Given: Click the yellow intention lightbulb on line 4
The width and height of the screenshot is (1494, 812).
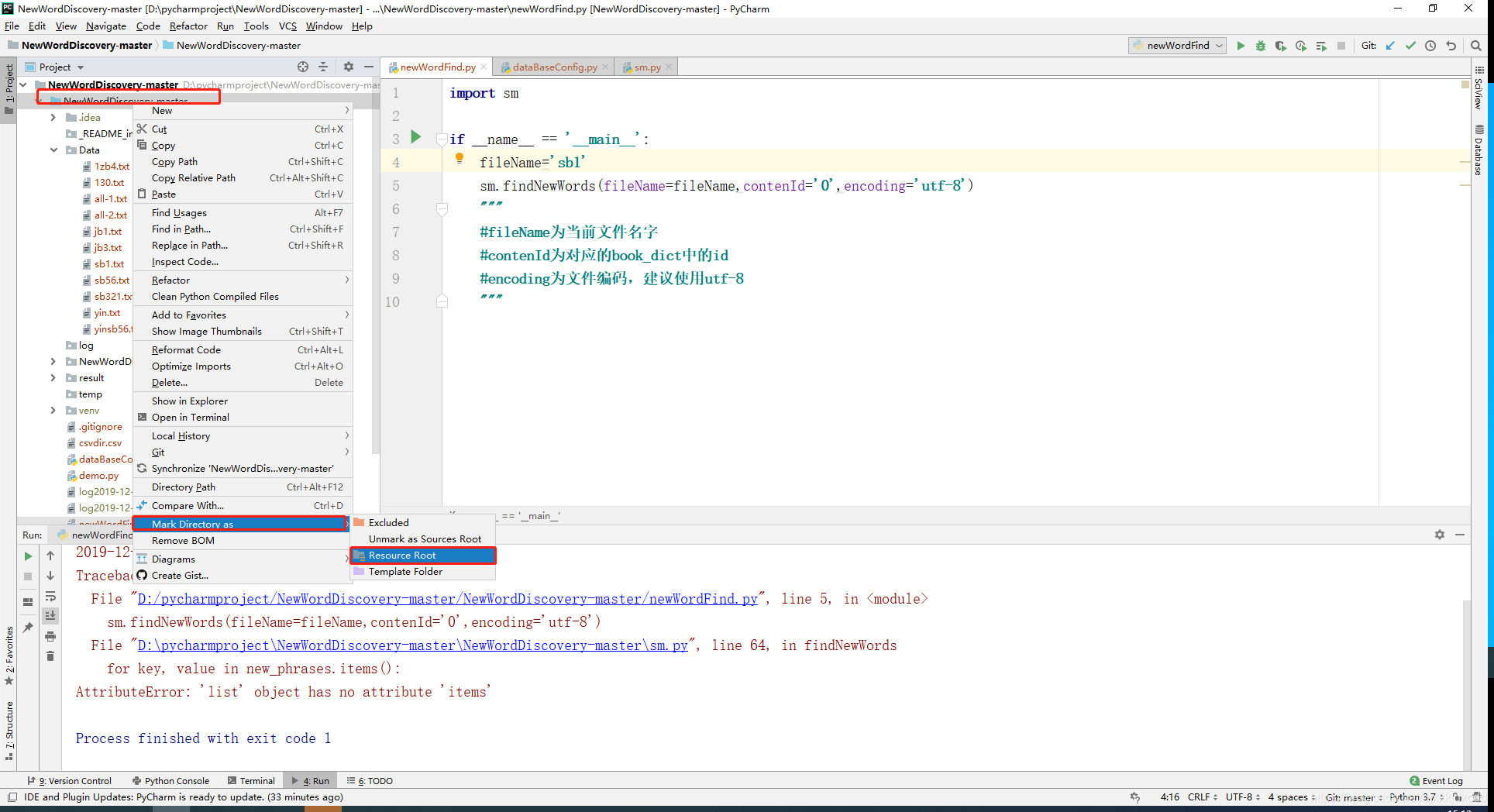Looking at the screenshot, I should 460,159.
